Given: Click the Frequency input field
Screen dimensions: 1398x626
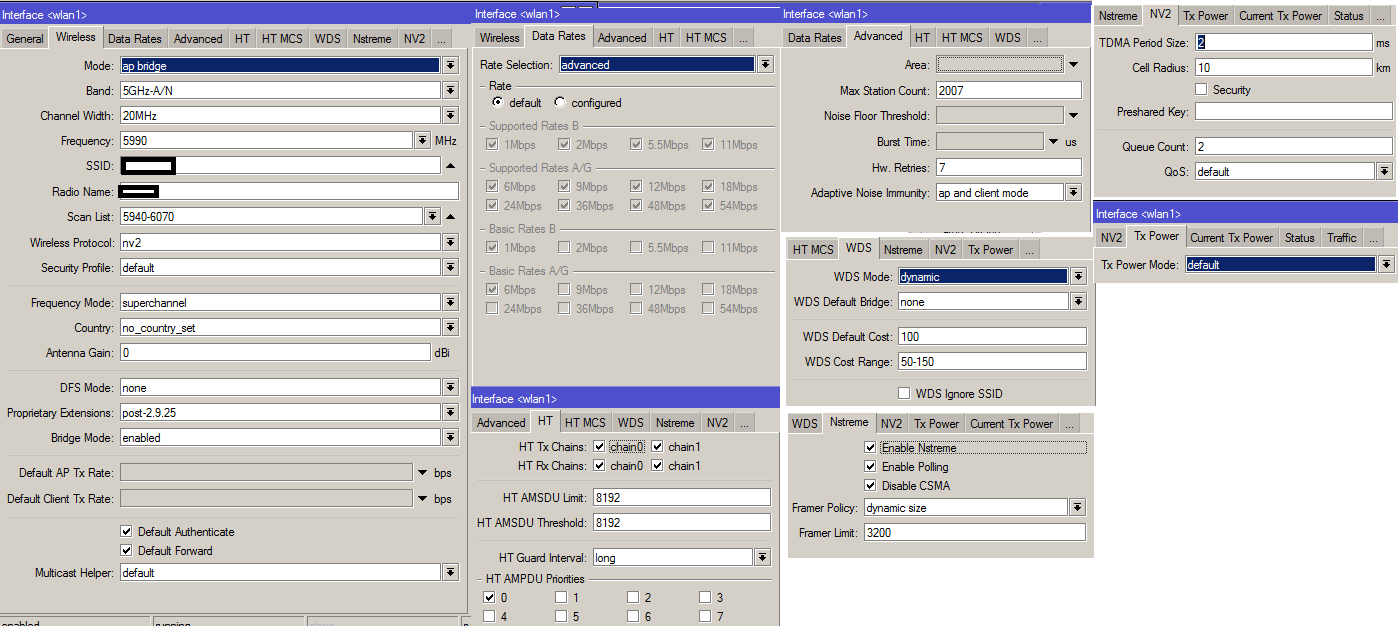Looking at the screenshot, I should click(x=266, y=141).
